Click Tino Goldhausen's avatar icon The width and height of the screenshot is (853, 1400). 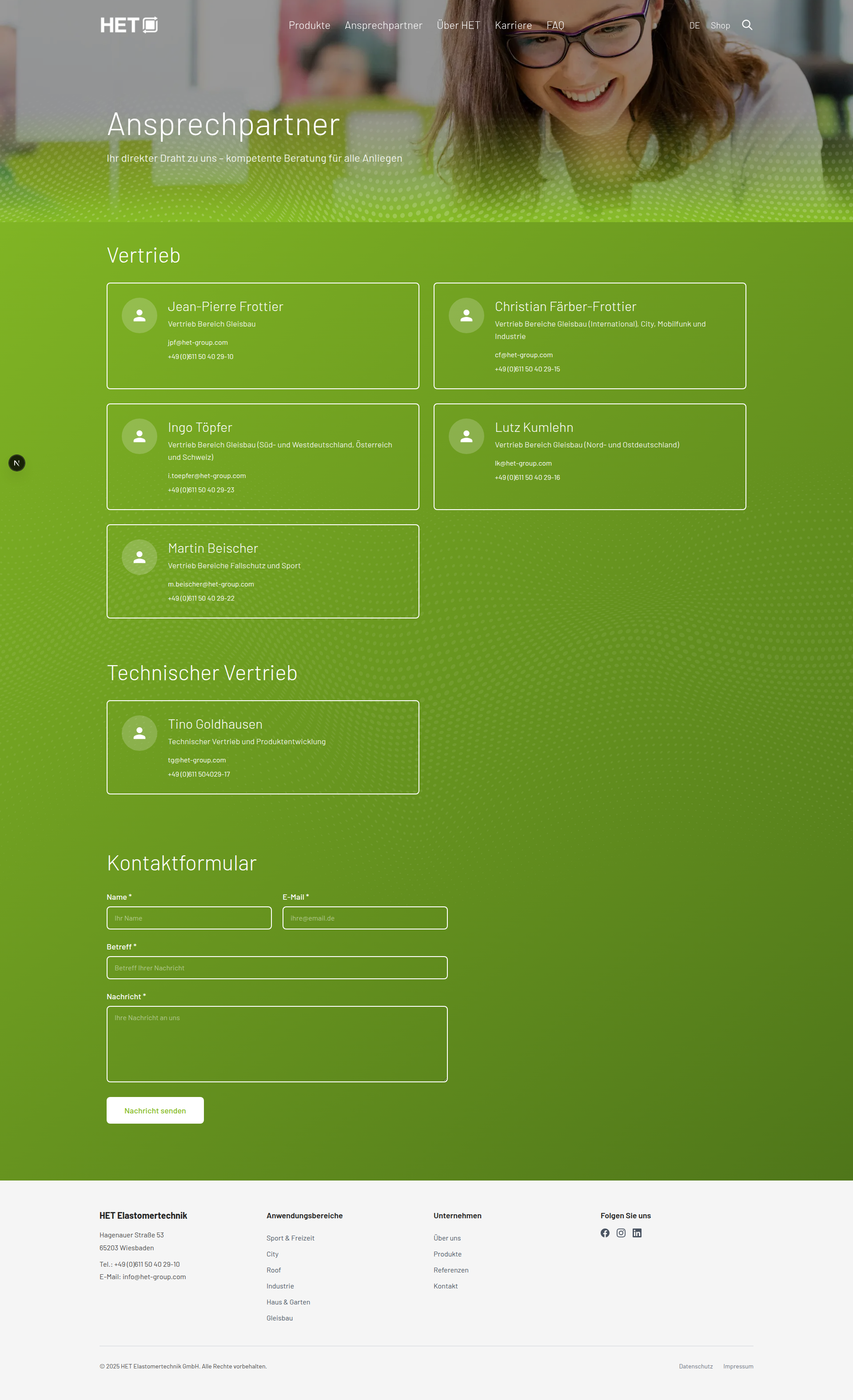pos(139,733)
